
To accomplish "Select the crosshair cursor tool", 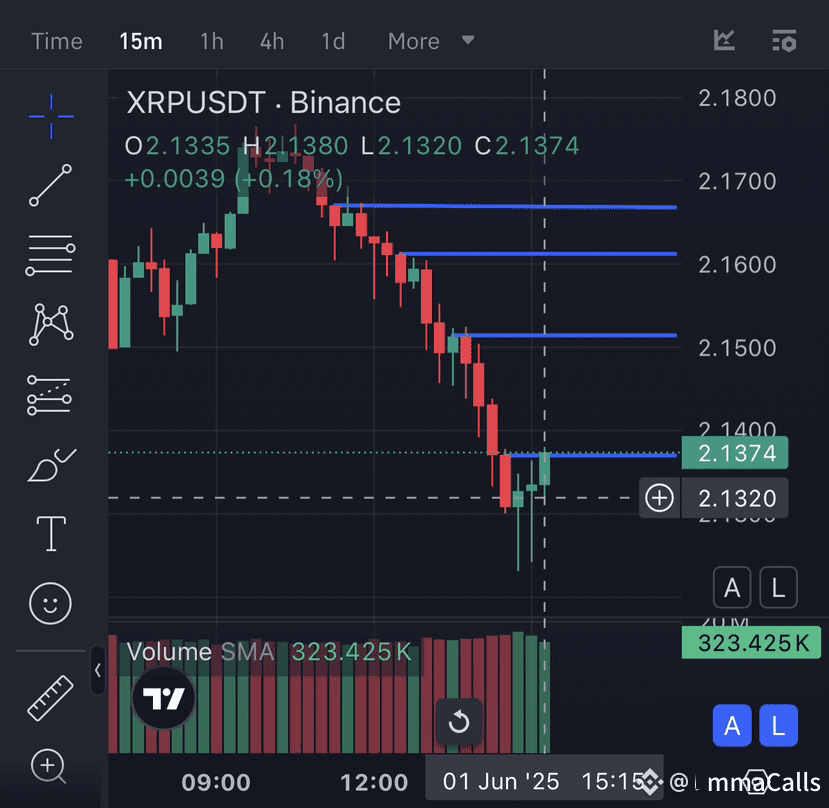I will tap(50, 116).
